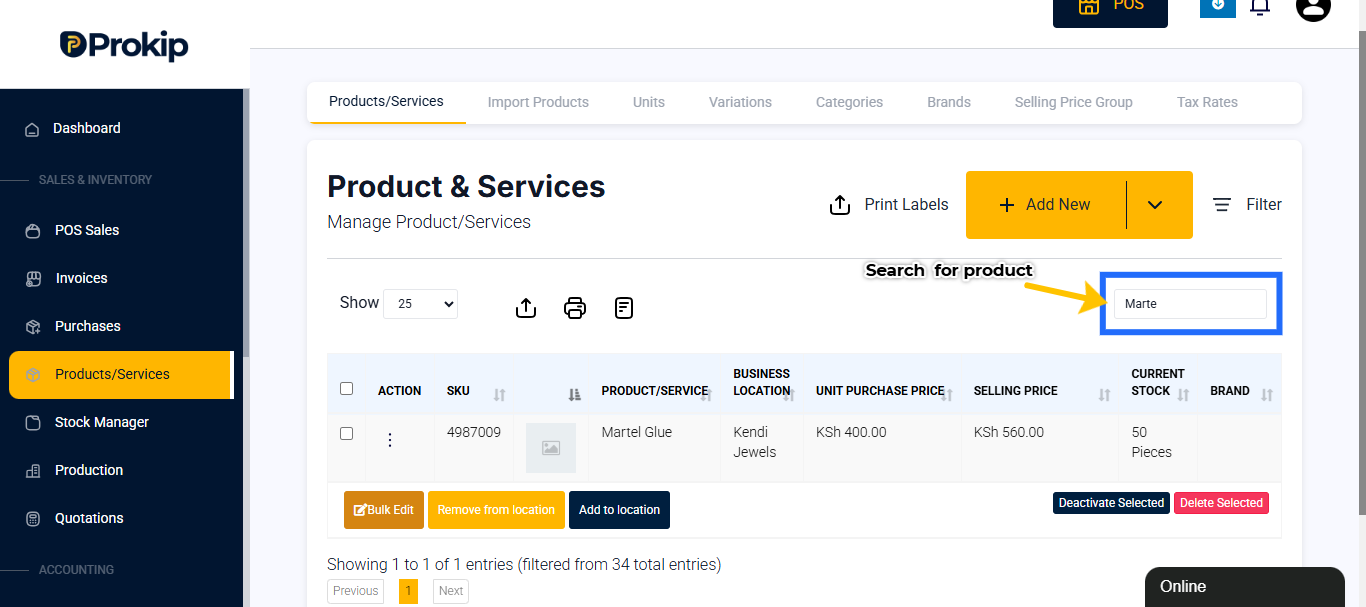Viewport: 1366px width, 607px height.
Task: Expand the Add New dropdown arrow
Action: 1155,205
